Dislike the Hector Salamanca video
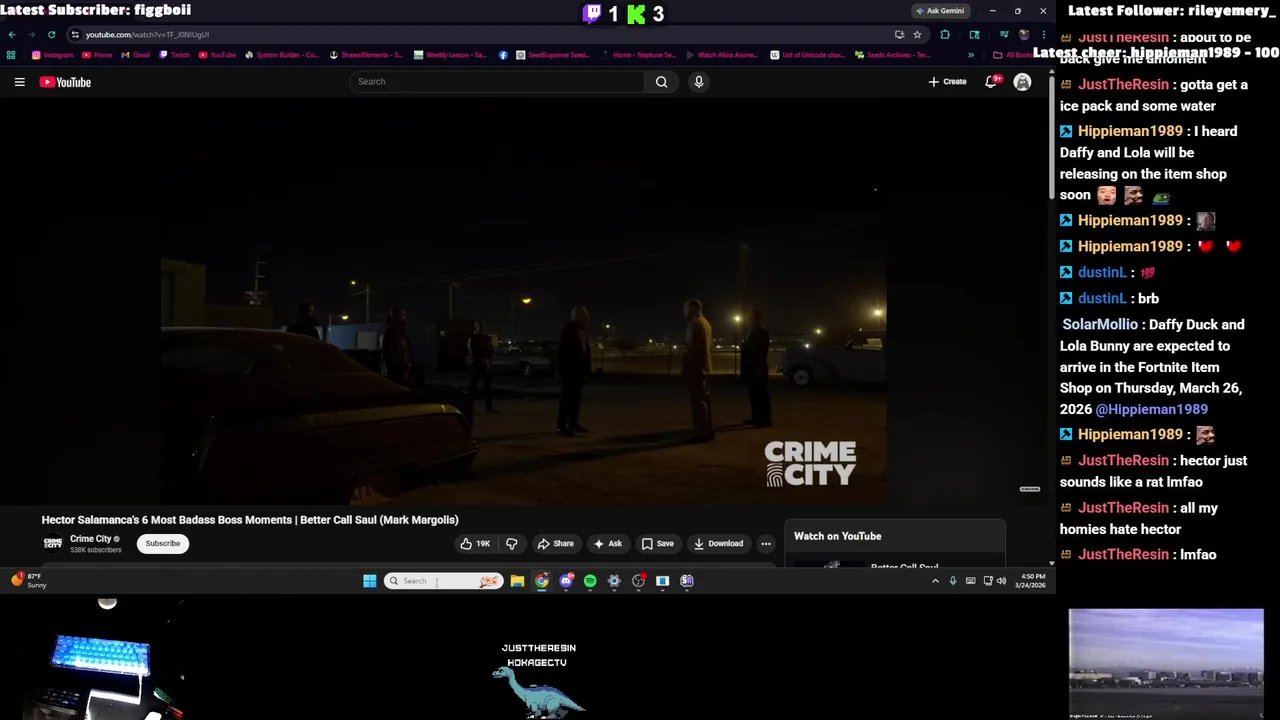The width and height of the screenshot is (1280, 720). tap(512, 544)
